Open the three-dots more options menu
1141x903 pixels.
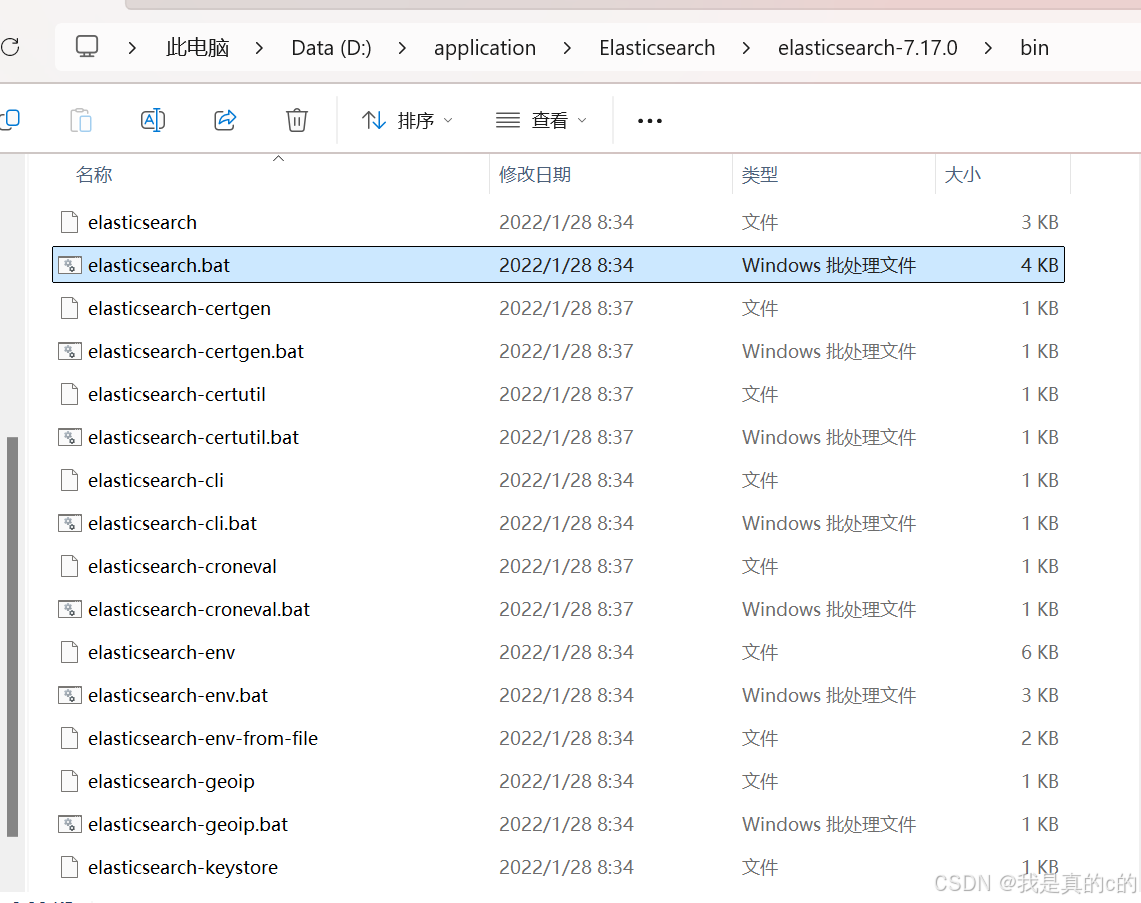(x=650, y=121)
